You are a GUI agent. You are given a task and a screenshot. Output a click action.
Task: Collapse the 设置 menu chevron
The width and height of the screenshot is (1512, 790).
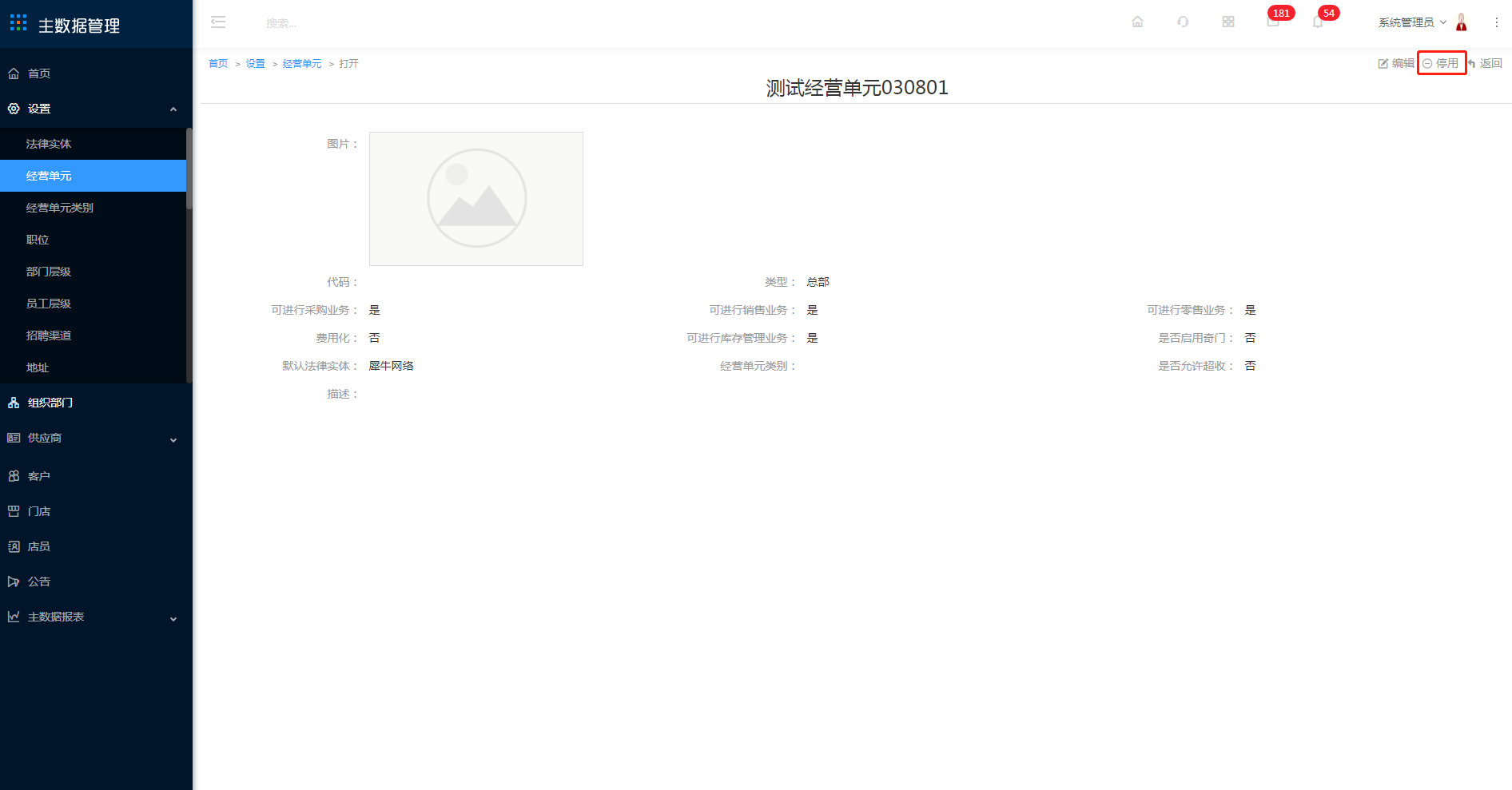pyautogui.click(x=173, y=109)
